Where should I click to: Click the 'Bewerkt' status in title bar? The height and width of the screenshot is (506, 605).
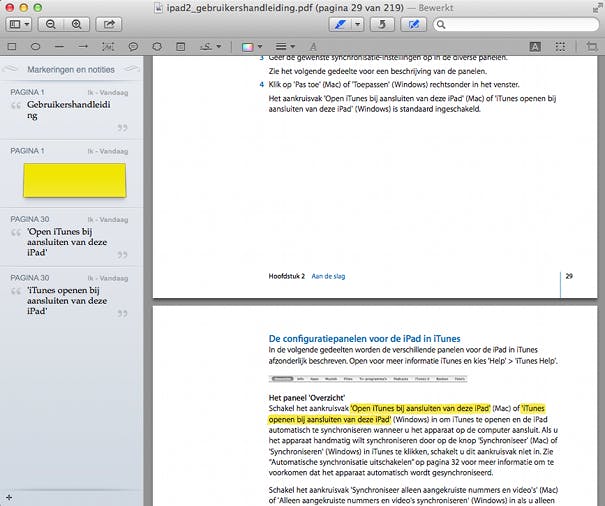[x=436, y=8]
